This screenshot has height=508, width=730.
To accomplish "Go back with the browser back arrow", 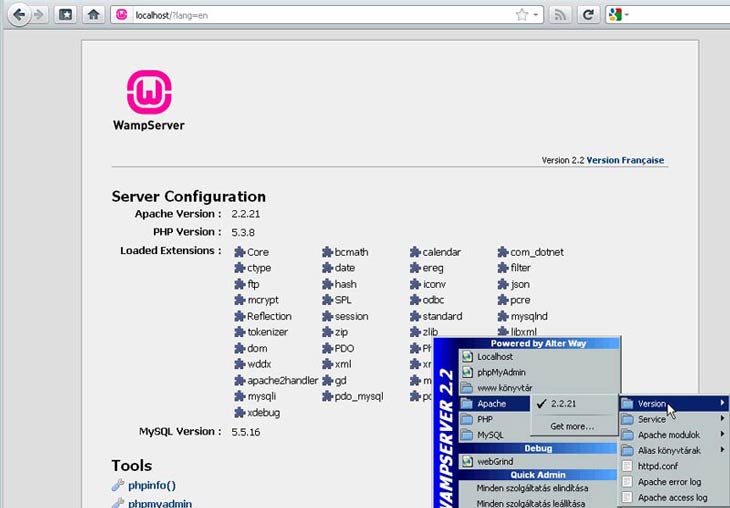I will click(x=19, y=15).
